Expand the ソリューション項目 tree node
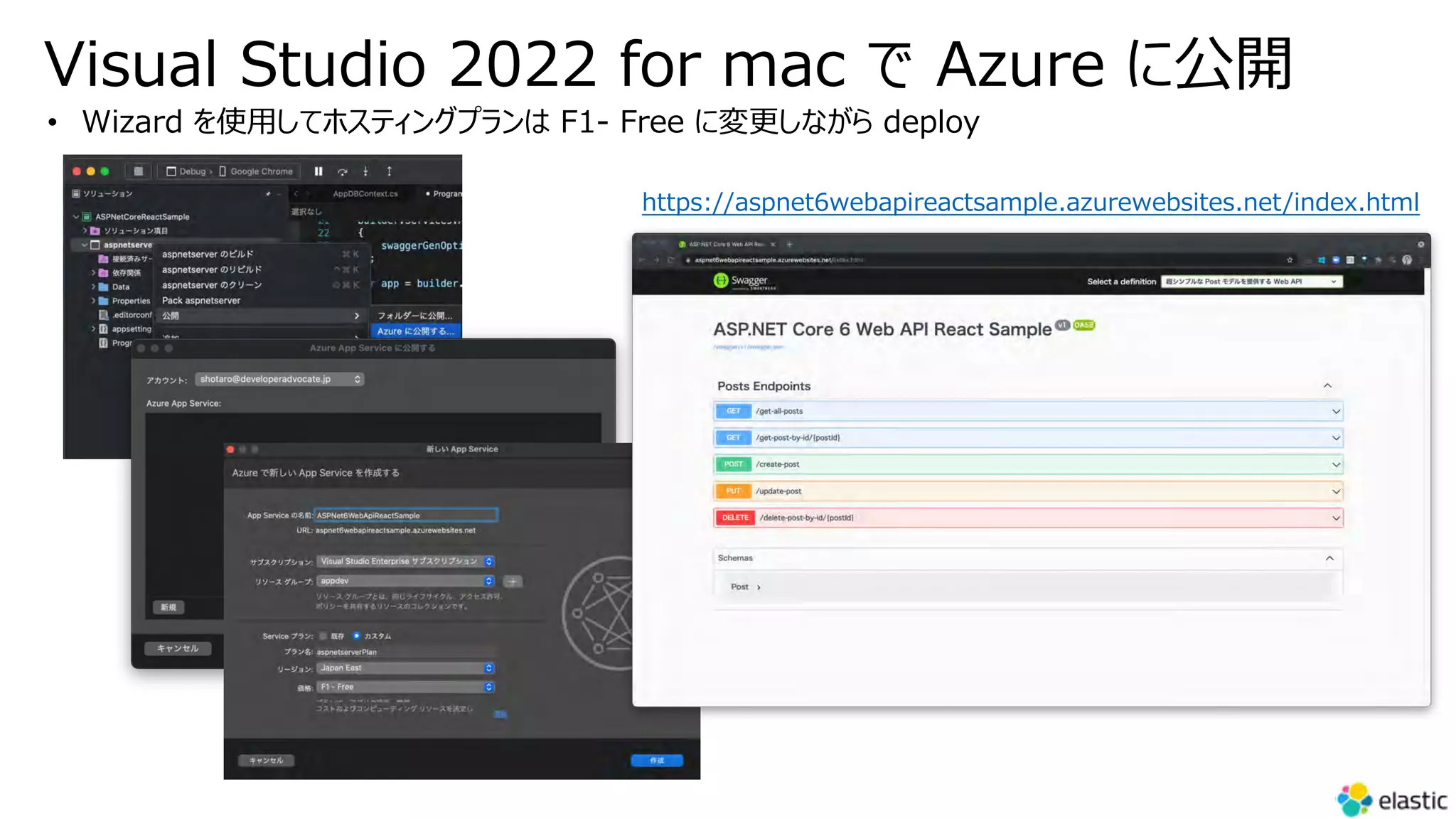This screenshot has height=819, width=1456. [x=85, y=231]
